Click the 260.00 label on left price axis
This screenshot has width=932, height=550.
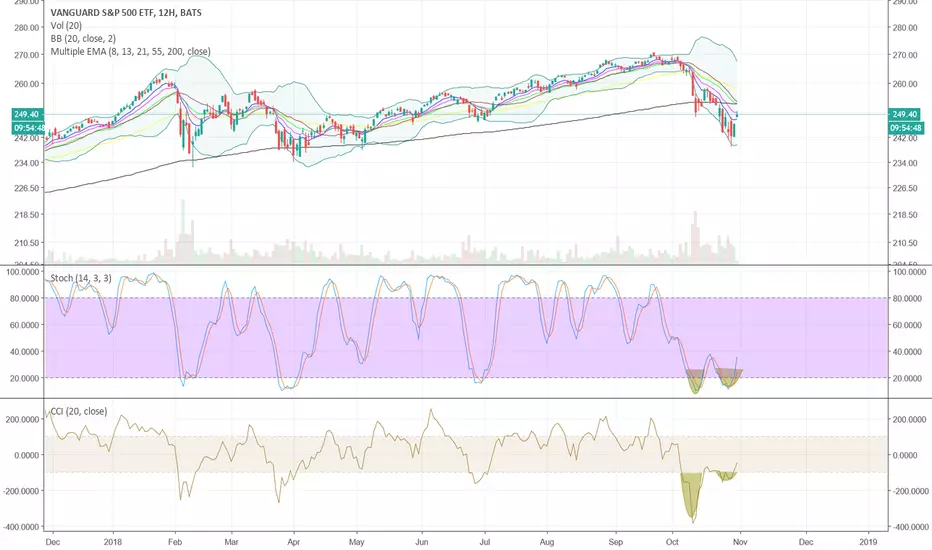pos(27,84)
